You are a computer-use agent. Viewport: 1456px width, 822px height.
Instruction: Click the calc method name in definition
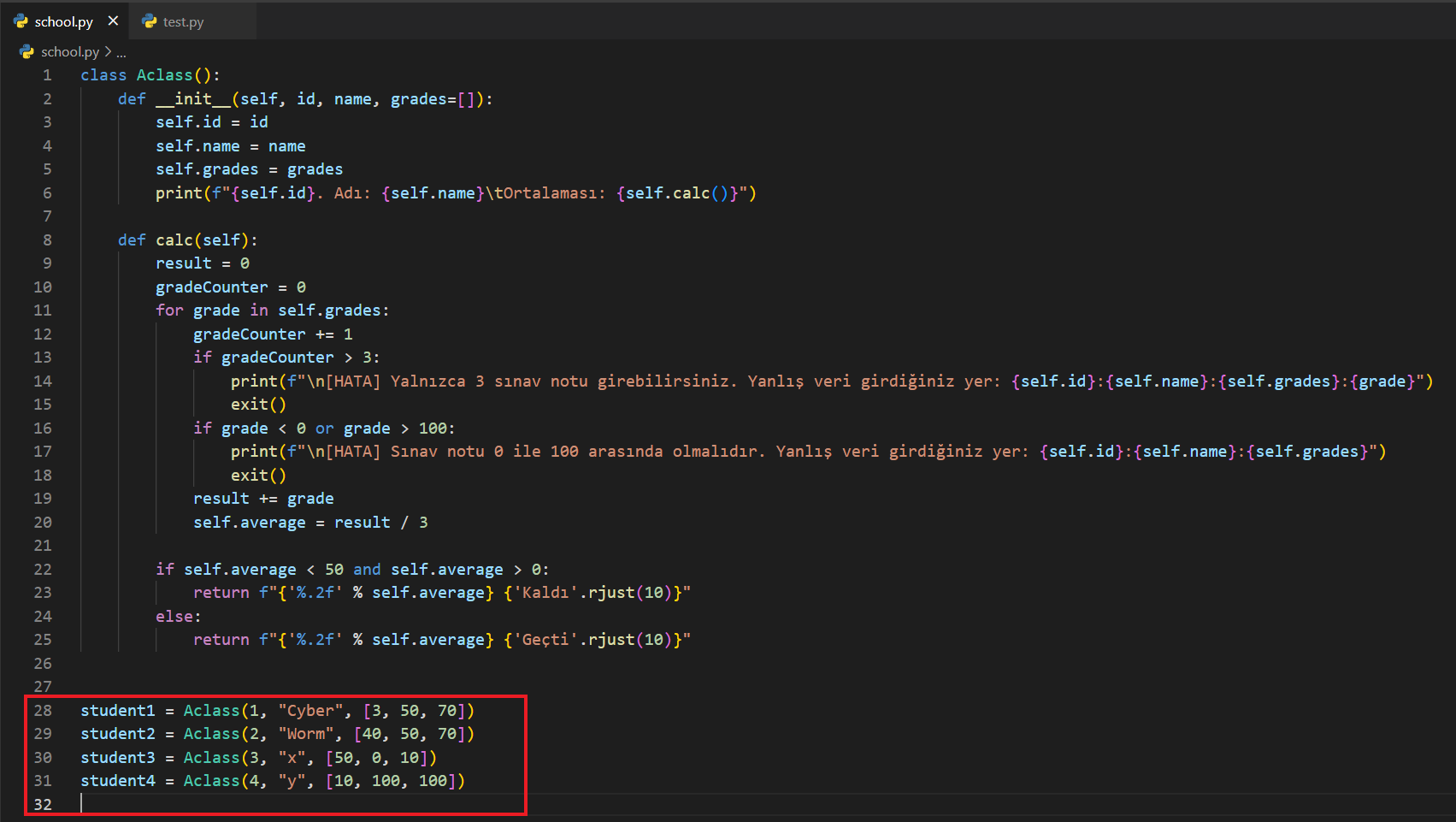point(174,240)
